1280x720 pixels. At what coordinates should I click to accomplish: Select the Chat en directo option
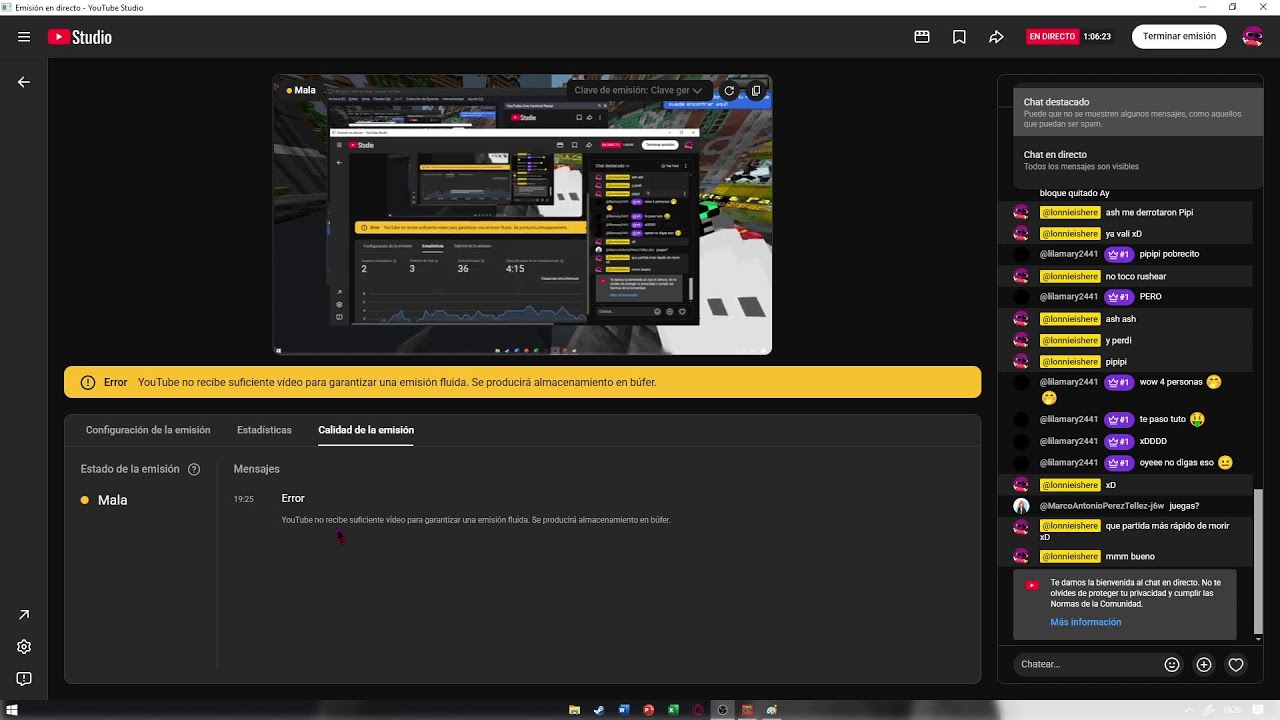click(1137, 161)
